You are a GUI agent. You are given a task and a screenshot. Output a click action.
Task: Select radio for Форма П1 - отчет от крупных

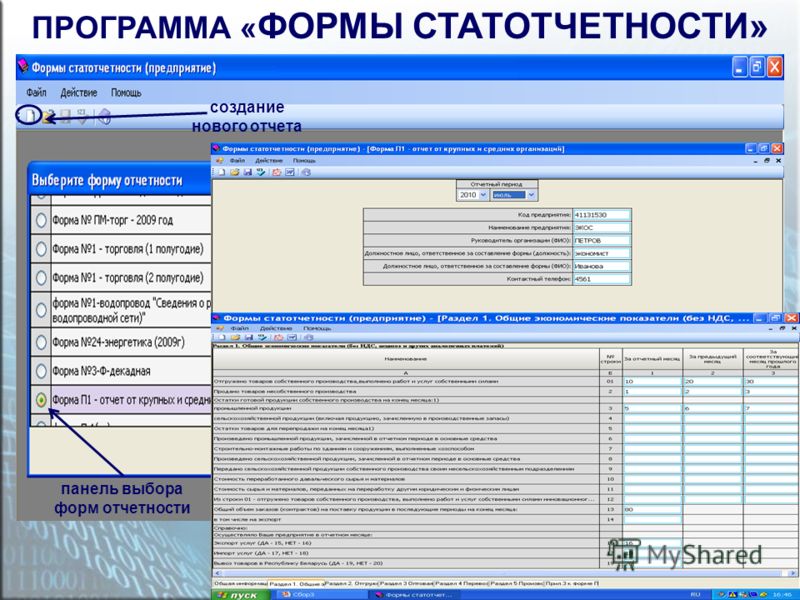(41, 400)
